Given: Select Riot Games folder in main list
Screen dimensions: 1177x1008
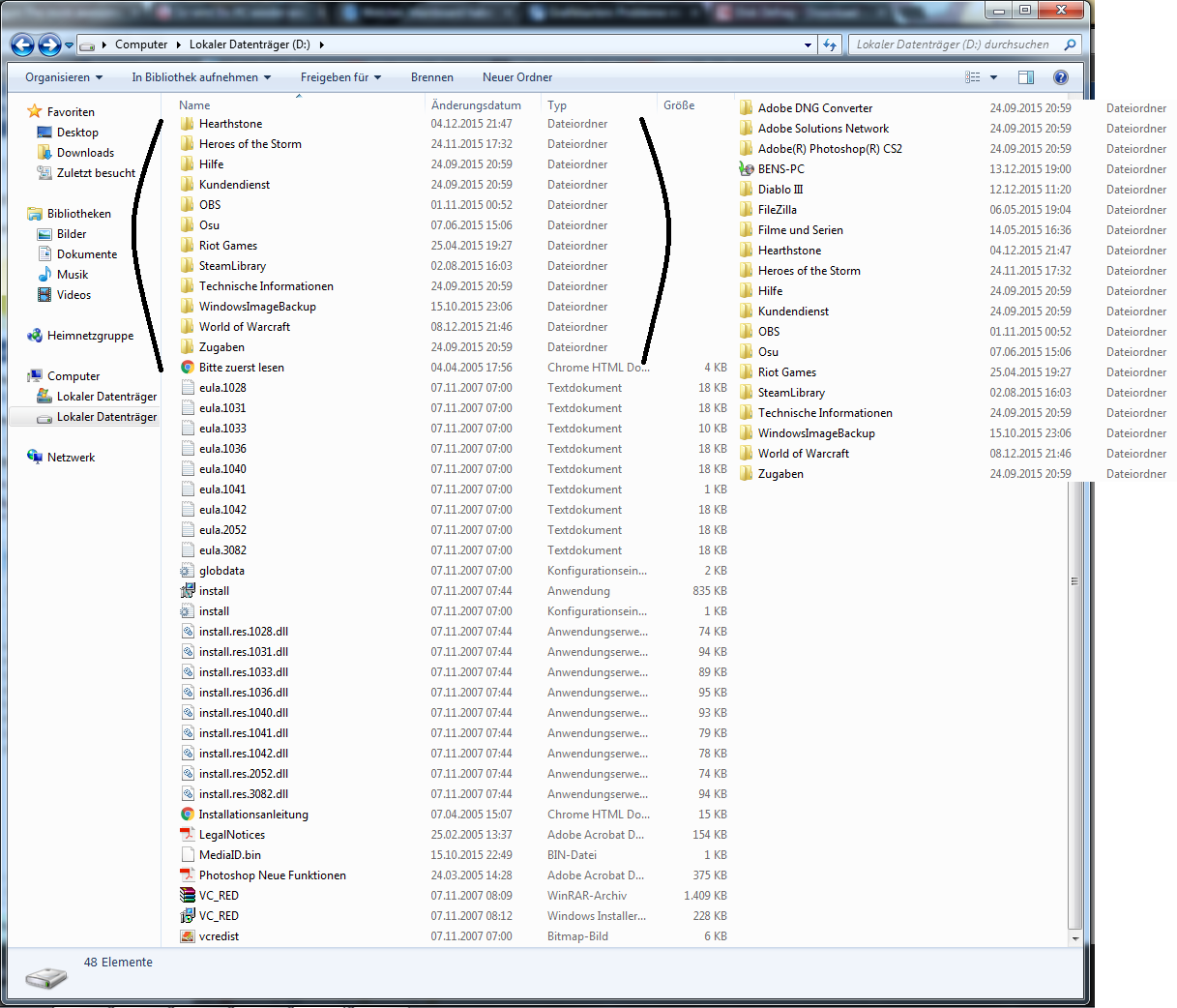Looking at the screenshot, I should (x=228, y=246).
